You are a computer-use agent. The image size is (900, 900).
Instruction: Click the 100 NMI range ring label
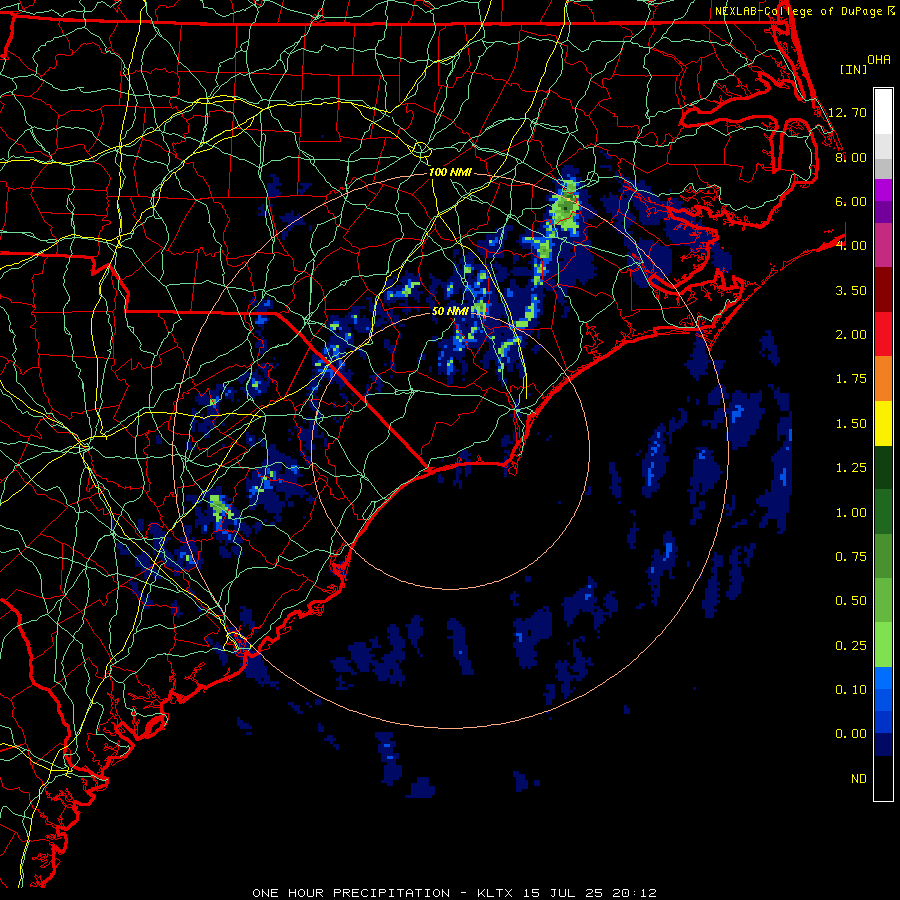[x=450, y=172]
